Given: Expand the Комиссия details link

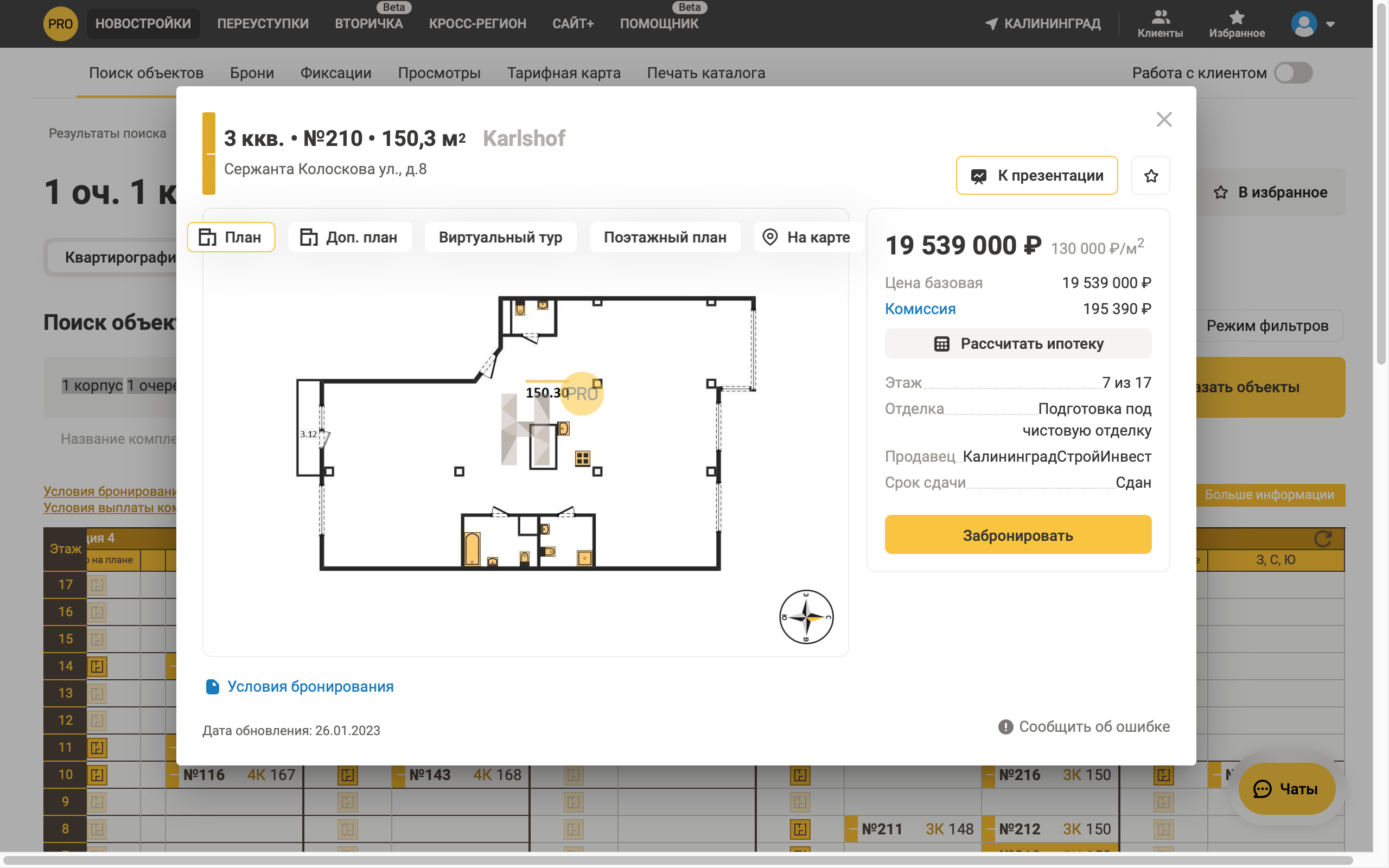Looking at the screenshot, I should [x=920, y=309].
